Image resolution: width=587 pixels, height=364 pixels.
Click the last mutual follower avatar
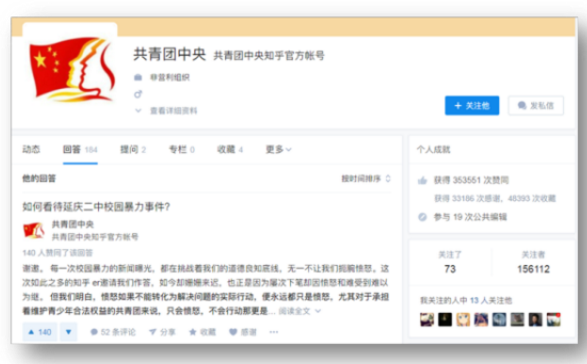coord(554,319)
